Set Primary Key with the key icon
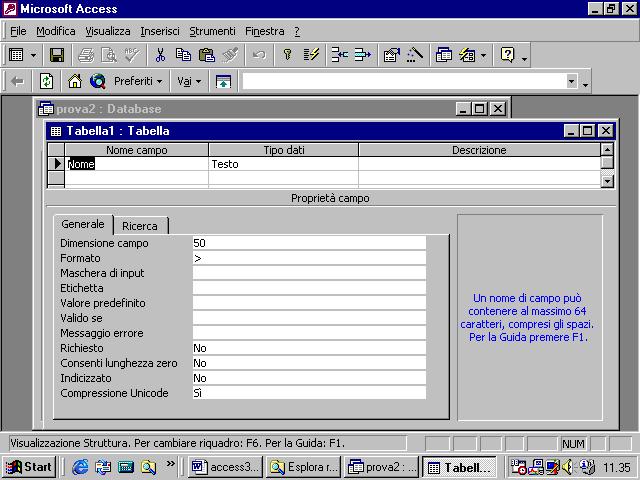Image resolution: width=640 pixels, height=480 pixels. point(287,55)
